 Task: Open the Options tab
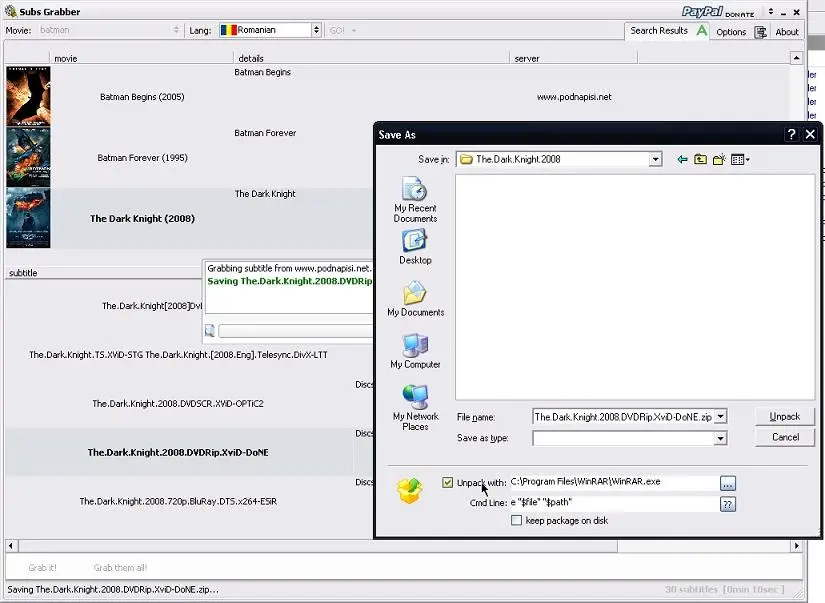coord(731,32)
